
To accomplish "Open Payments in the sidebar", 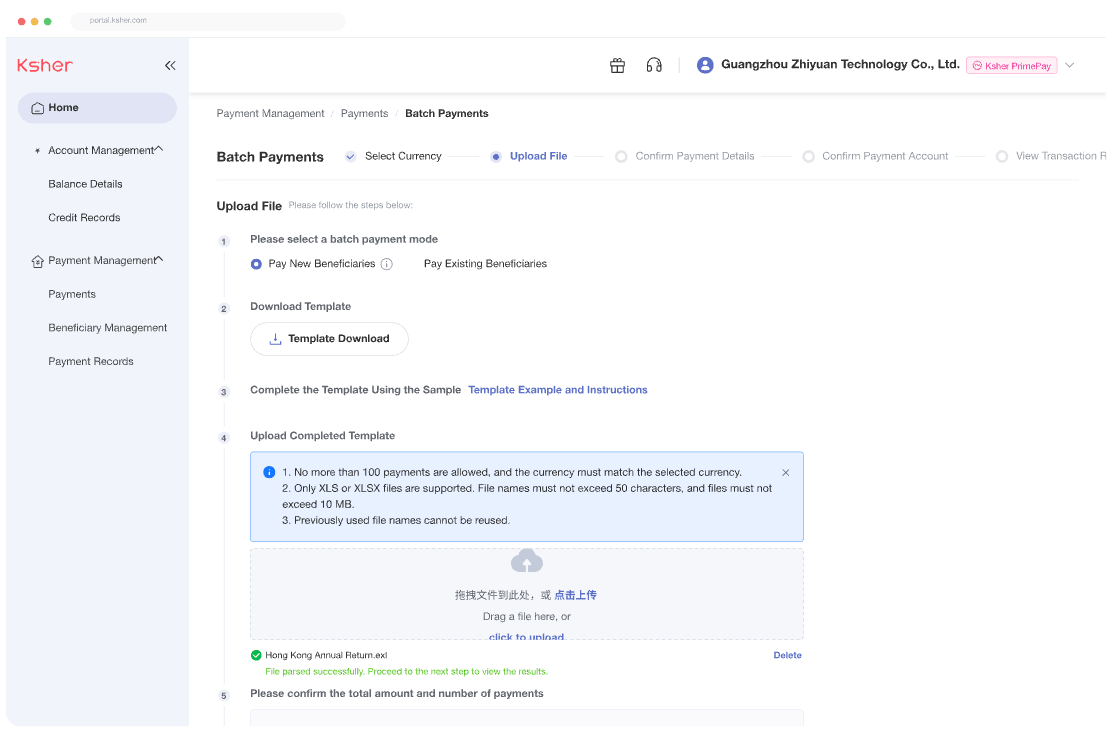I will tap(72, 294).
